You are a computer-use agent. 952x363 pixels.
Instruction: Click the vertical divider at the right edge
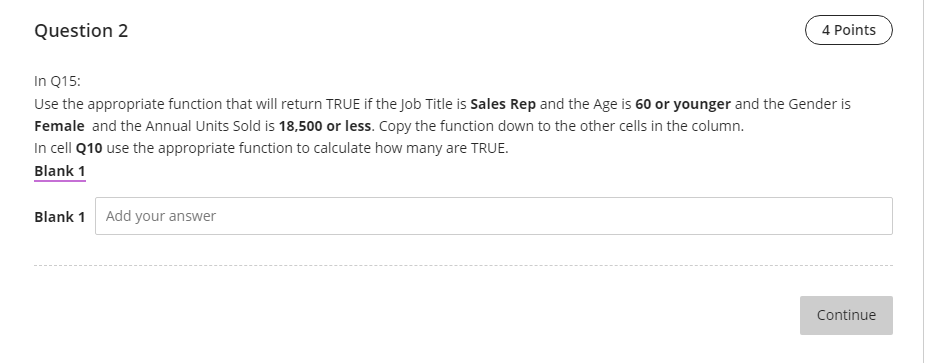click(923, 182)
